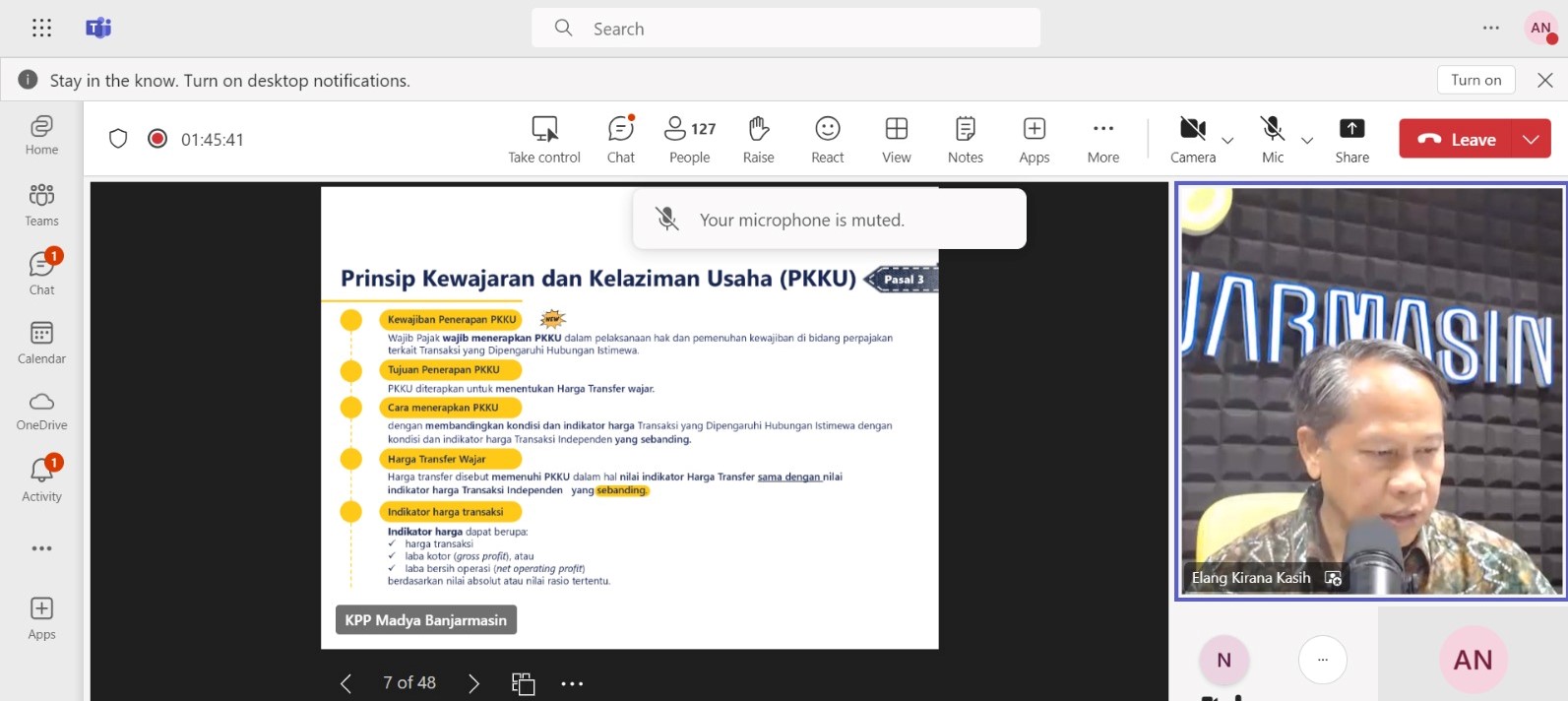Expand the Camera options chevron

tap(1227, 141)
